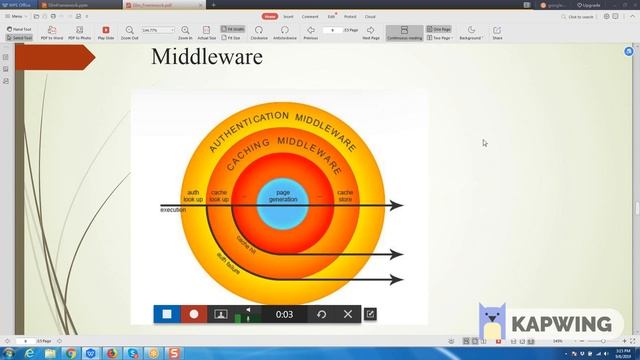
Task: Switch to the Comment ribbon tab
Action: pos(310,17)
